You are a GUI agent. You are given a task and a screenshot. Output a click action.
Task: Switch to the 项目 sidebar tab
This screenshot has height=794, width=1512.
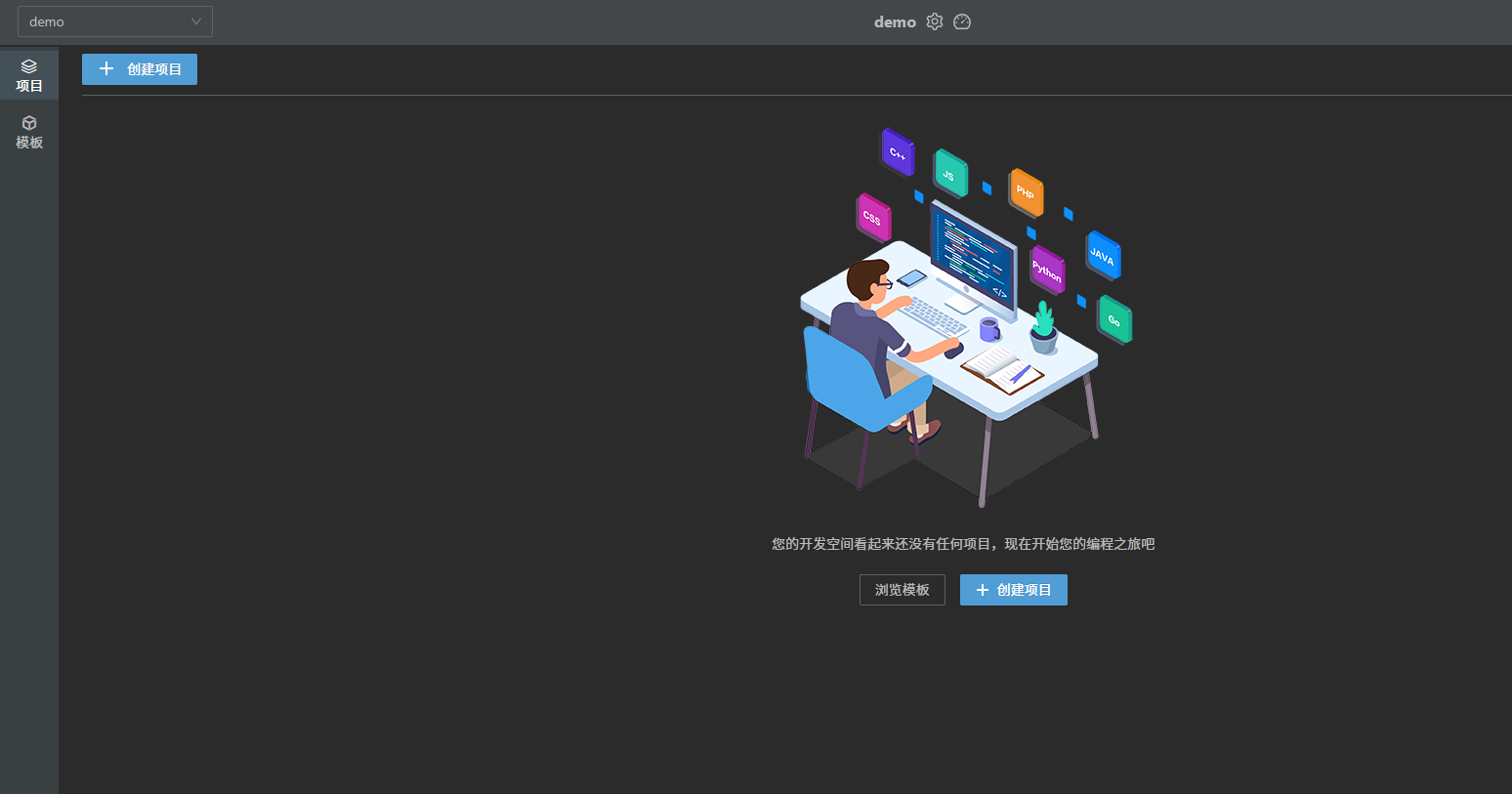[x=29, y=75]
